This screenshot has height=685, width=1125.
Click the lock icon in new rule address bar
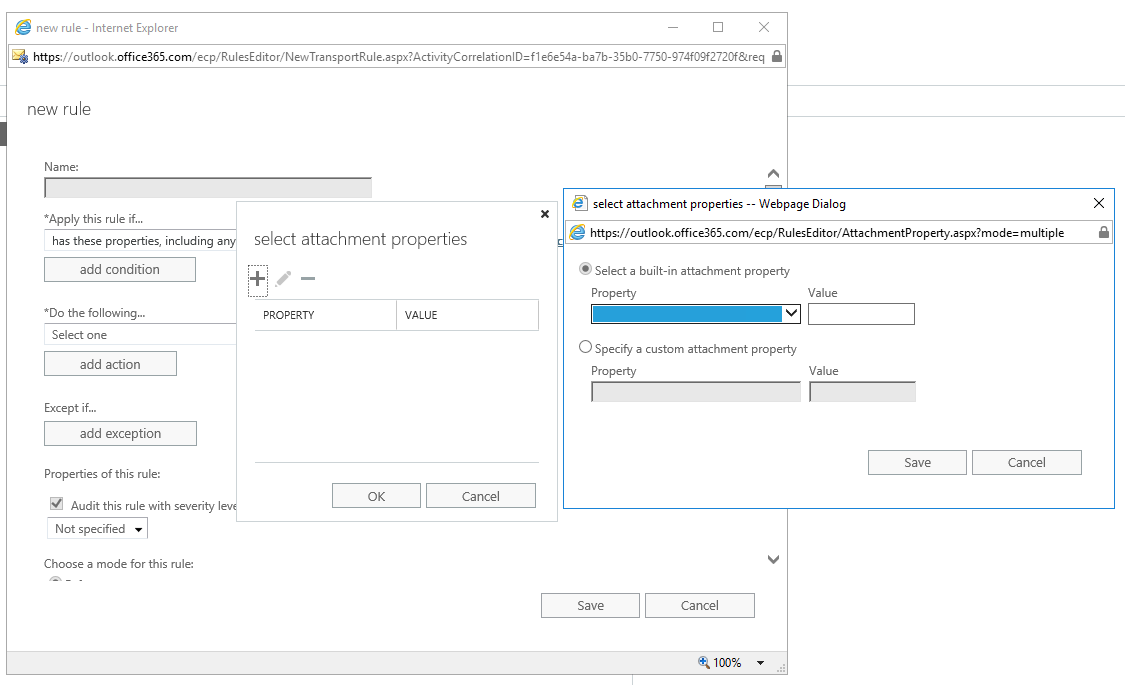[x=776, y=57]
